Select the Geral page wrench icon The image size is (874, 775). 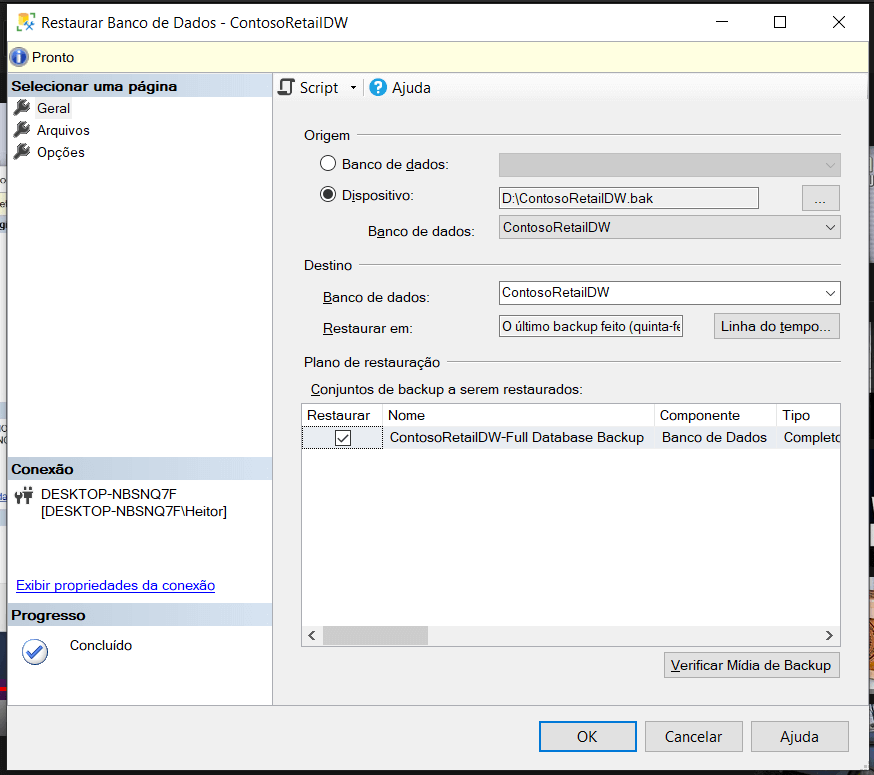(x=22, y=108)
